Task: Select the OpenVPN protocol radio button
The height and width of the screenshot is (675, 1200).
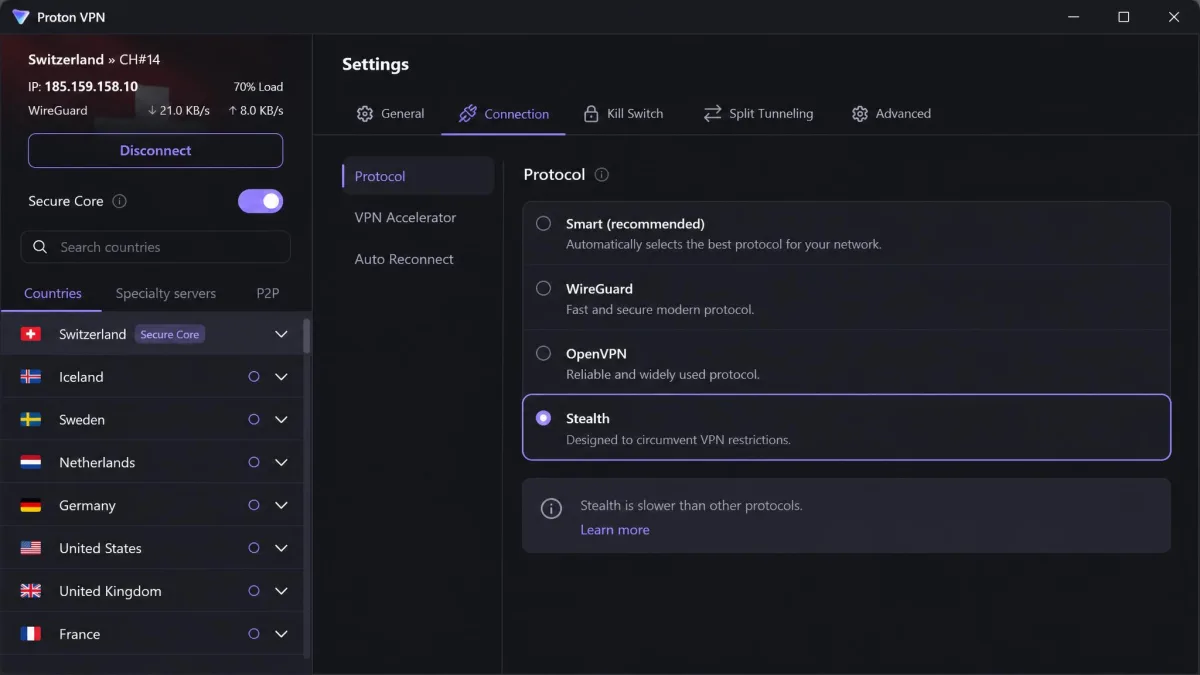Action: tap(543, 353)
